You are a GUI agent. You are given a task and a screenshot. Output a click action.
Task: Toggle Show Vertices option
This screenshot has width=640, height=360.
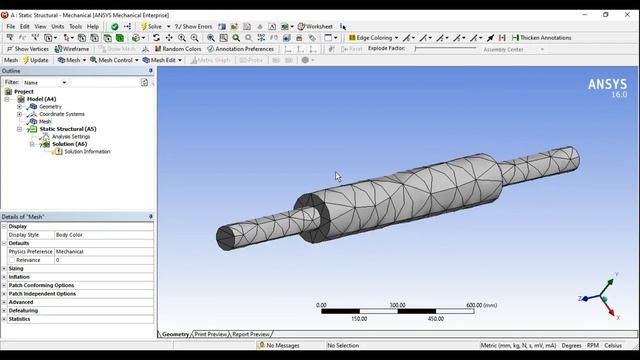(28, 49)
